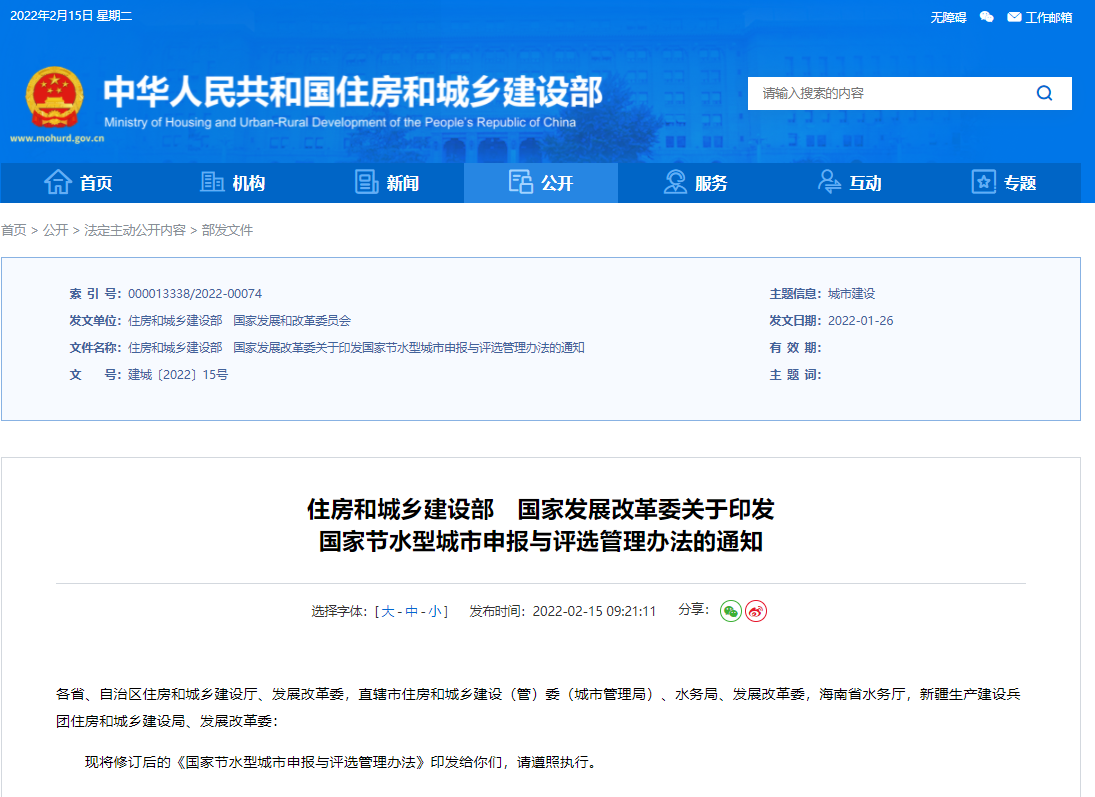
Task: Click the search magnifier icon
Action: 1044,93
